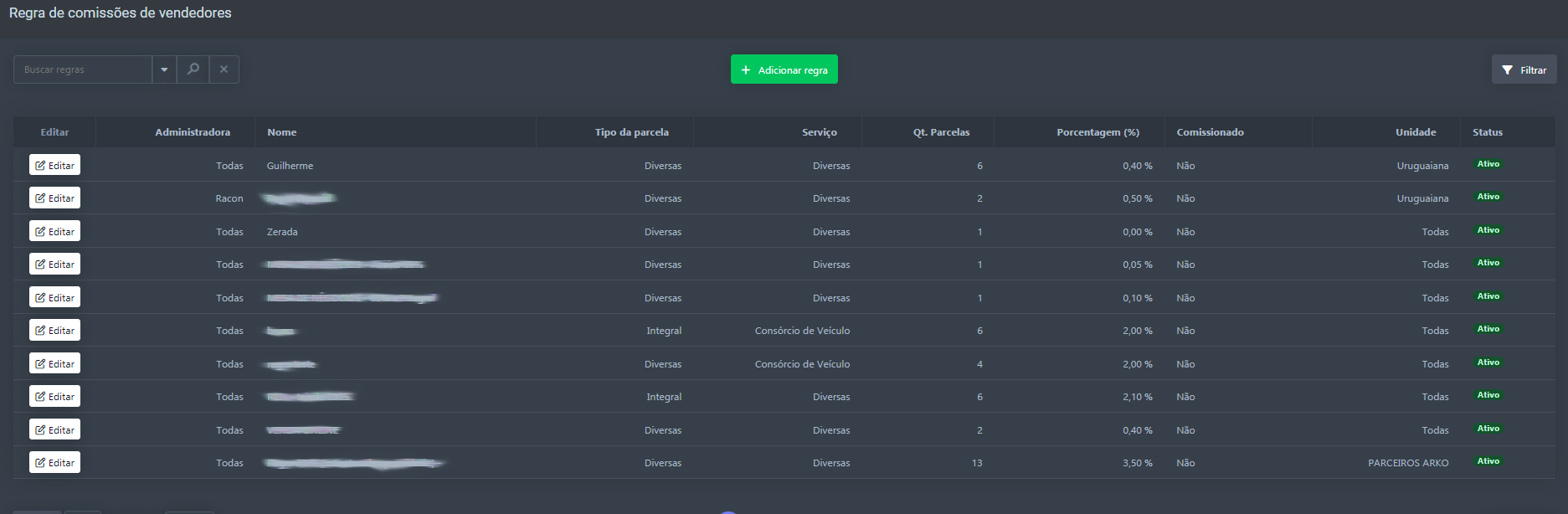Click Ativo badge in Guilherme row
1568x514 pixels.
[1488, 164]
